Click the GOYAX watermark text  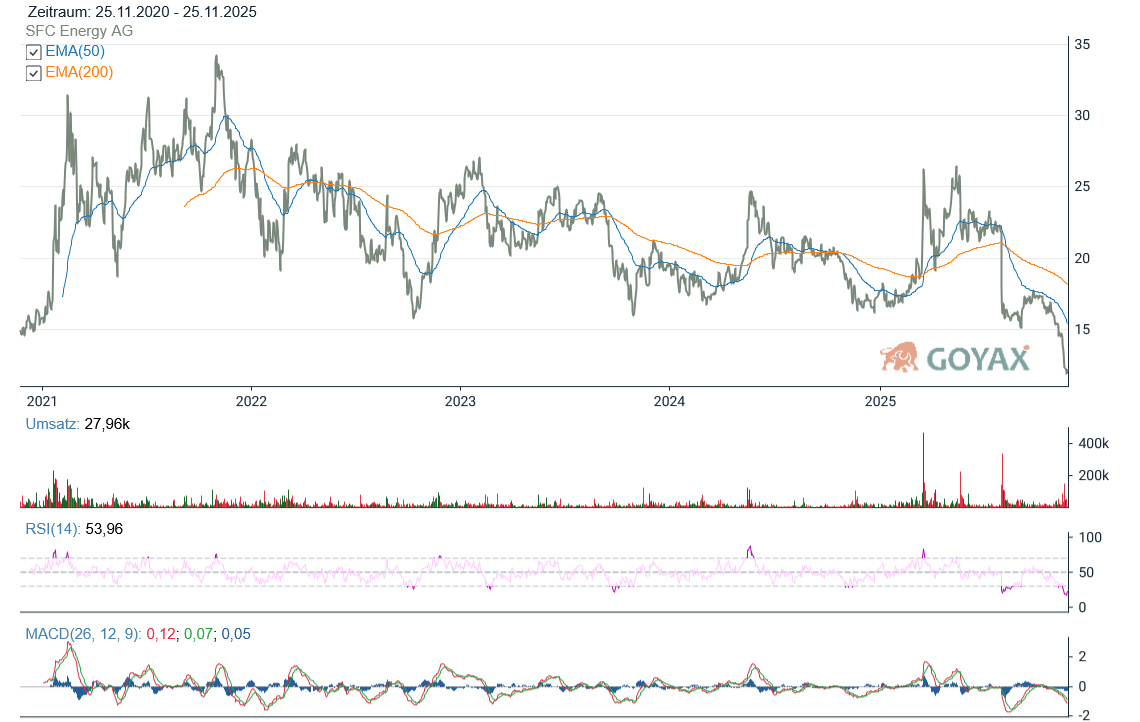978,359
